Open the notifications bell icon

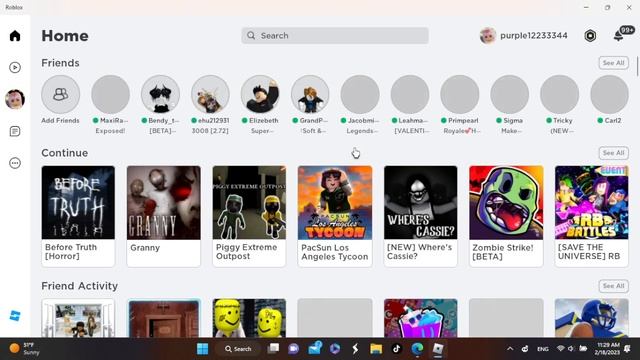click(x=619, y=36)
